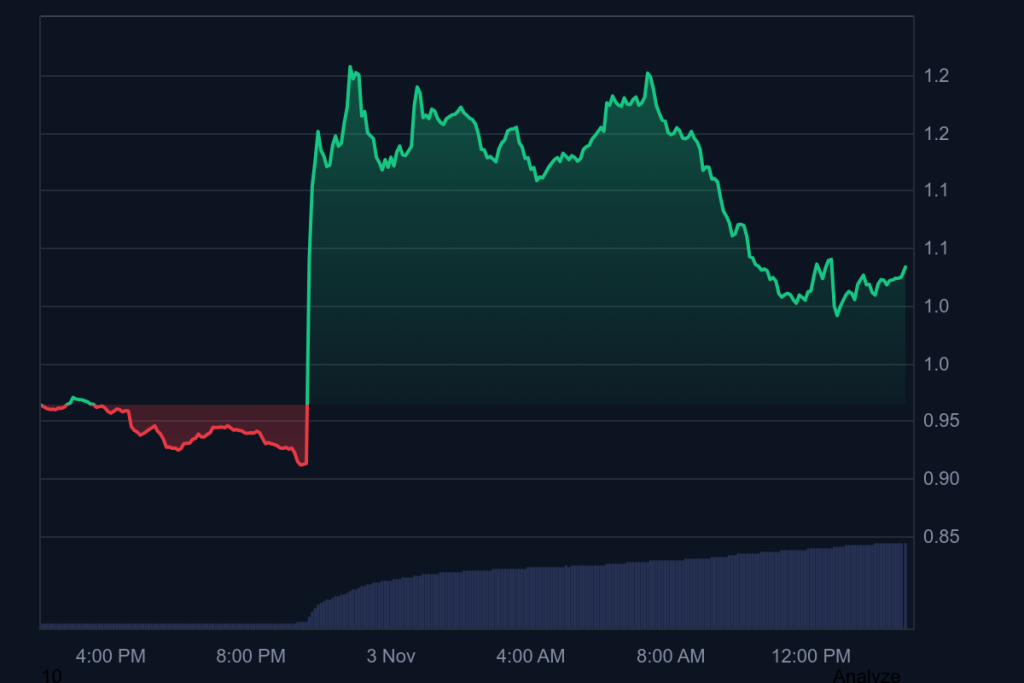This screenshot has height=683, width=1024.
Task: Click the green dip low near 12:00 PM
Action: coord(837,315)
